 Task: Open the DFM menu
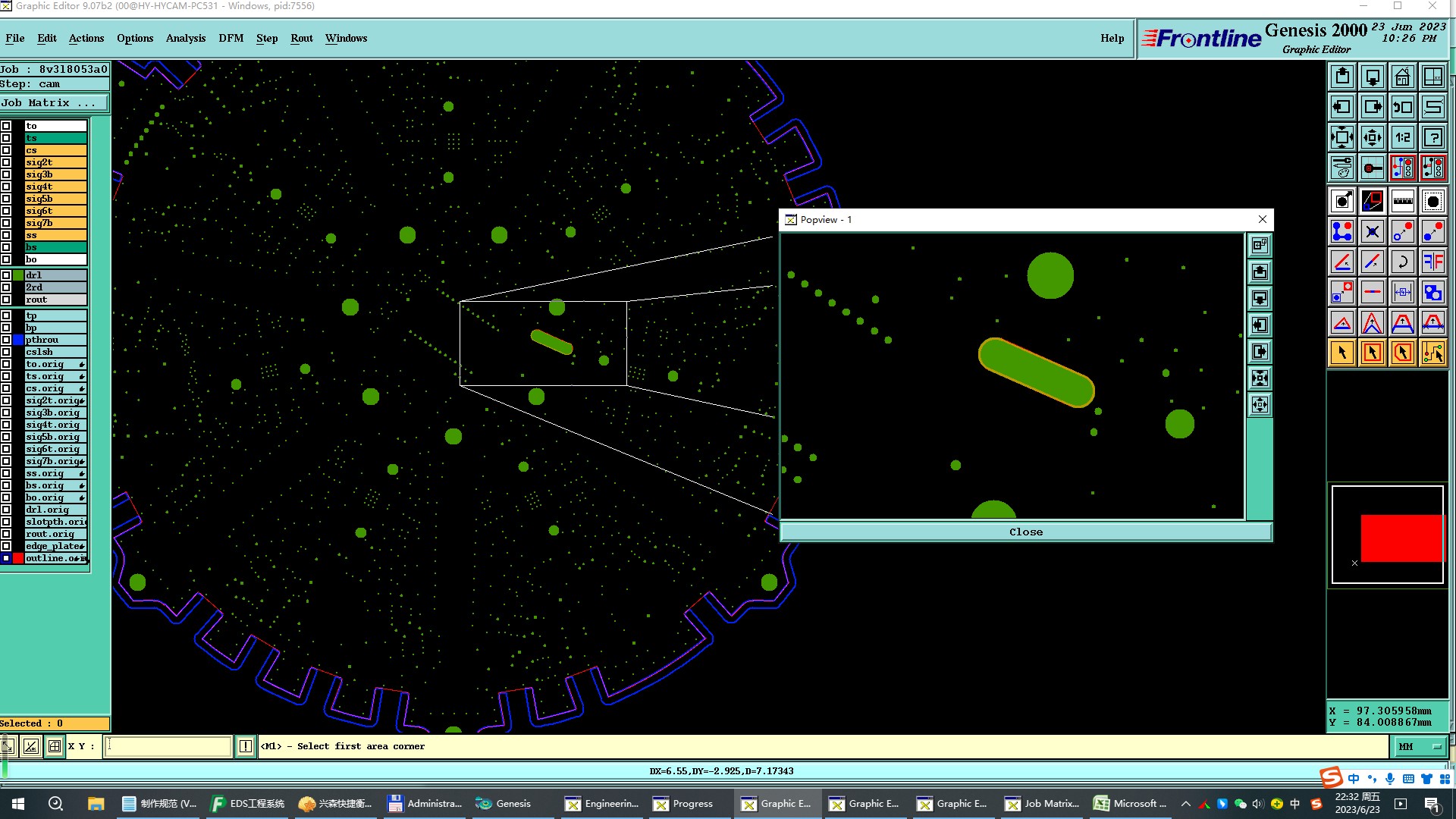(x=231, y=38)
